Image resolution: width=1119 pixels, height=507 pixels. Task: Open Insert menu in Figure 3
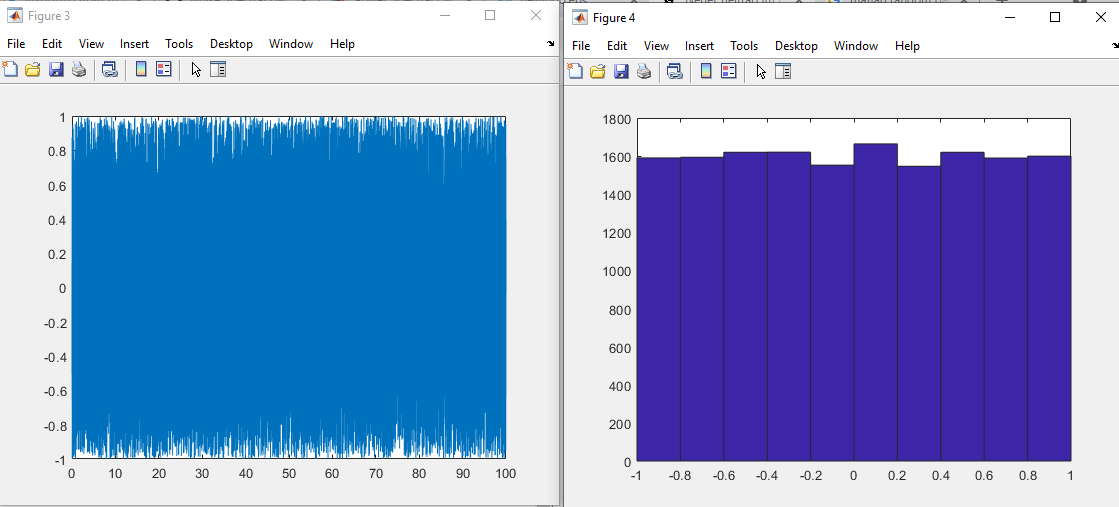(x=134, y=44)
